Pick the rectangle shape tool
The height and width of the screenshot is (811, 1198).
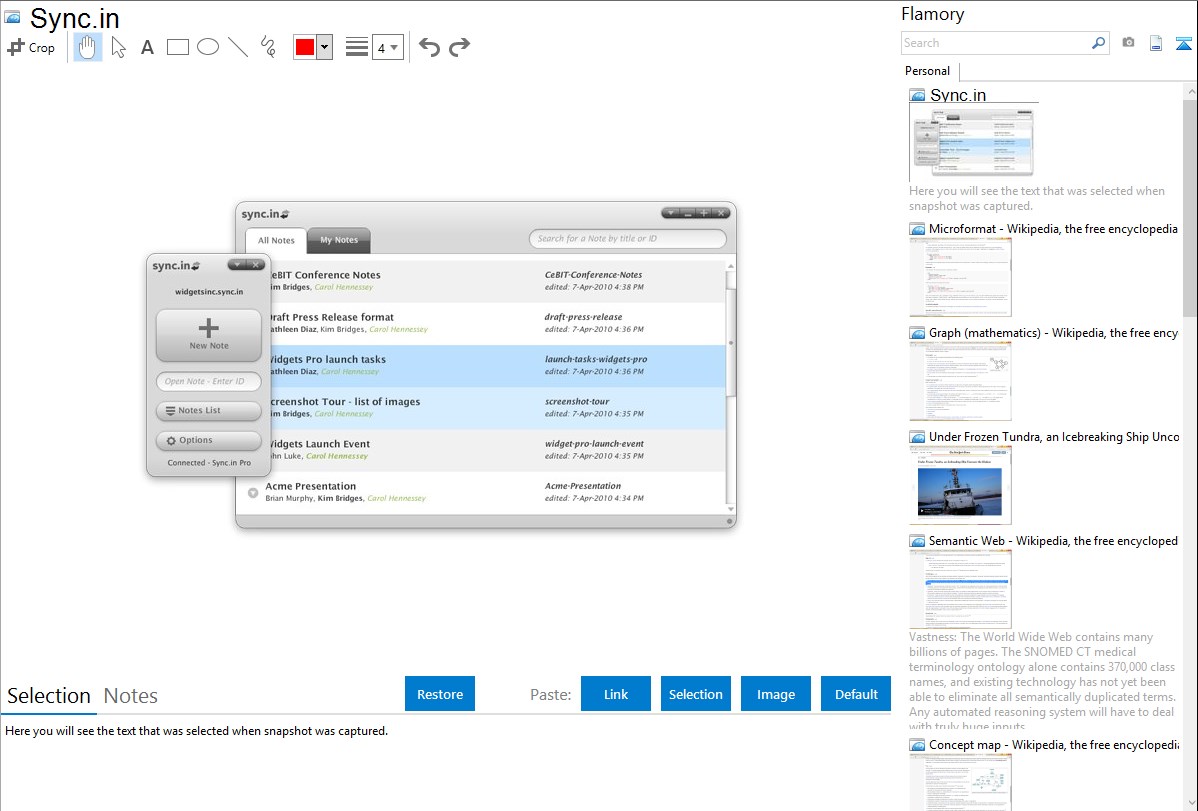pos(177,47)
